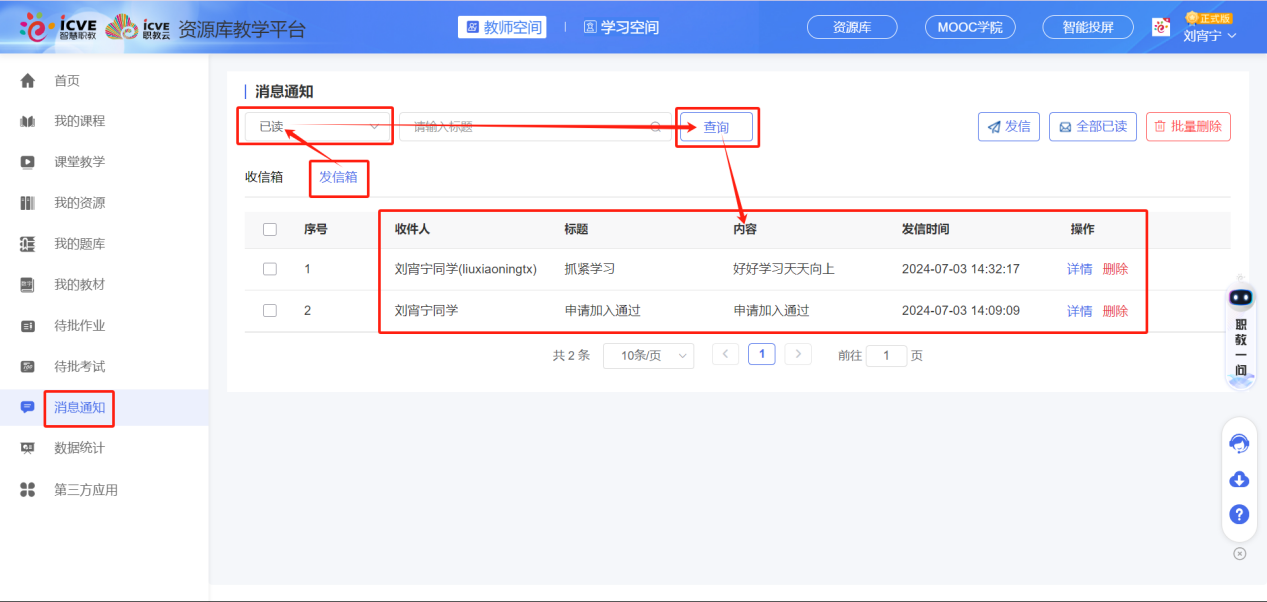Open the 10条/页 page size dropdown
1267x602 pixels.
click(648, 355)
